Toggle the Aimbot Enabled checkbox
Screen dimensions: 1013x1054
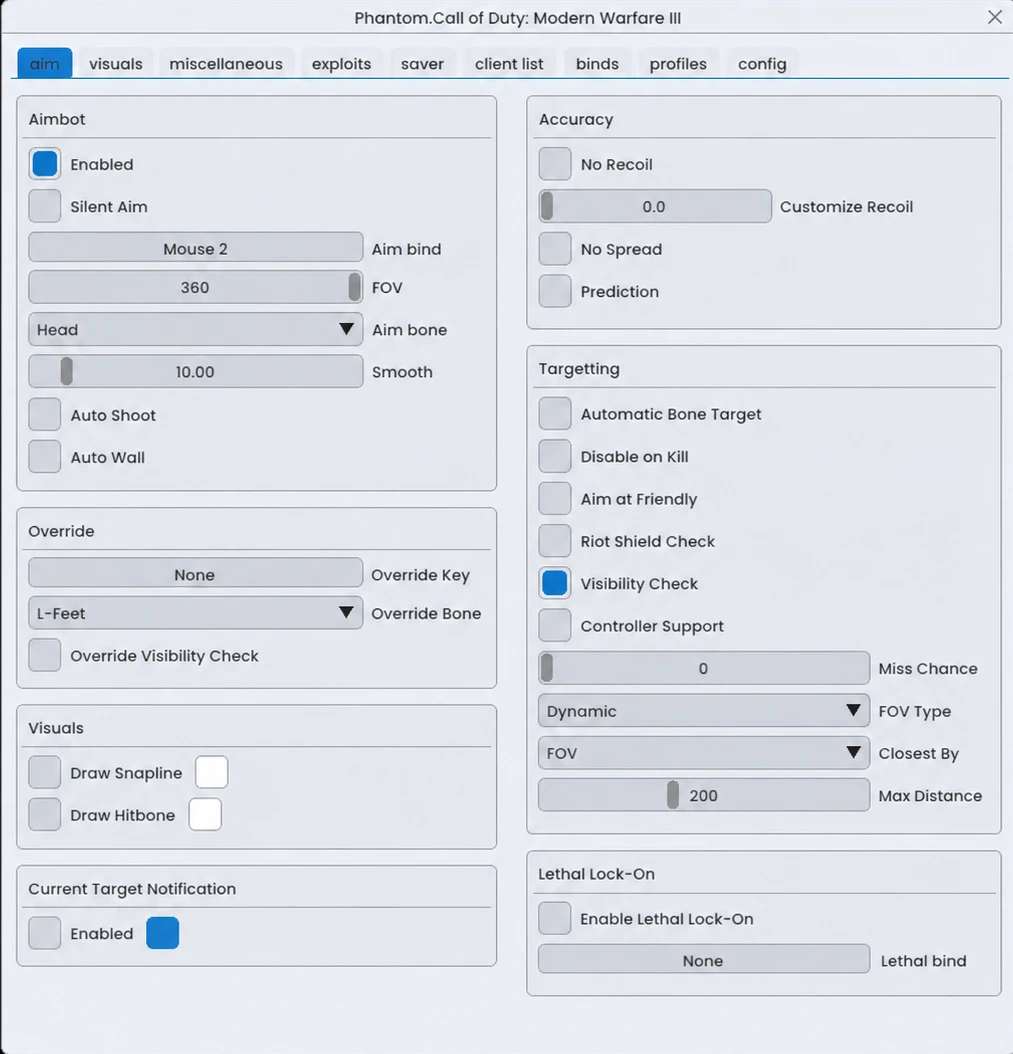coord(45,164)
